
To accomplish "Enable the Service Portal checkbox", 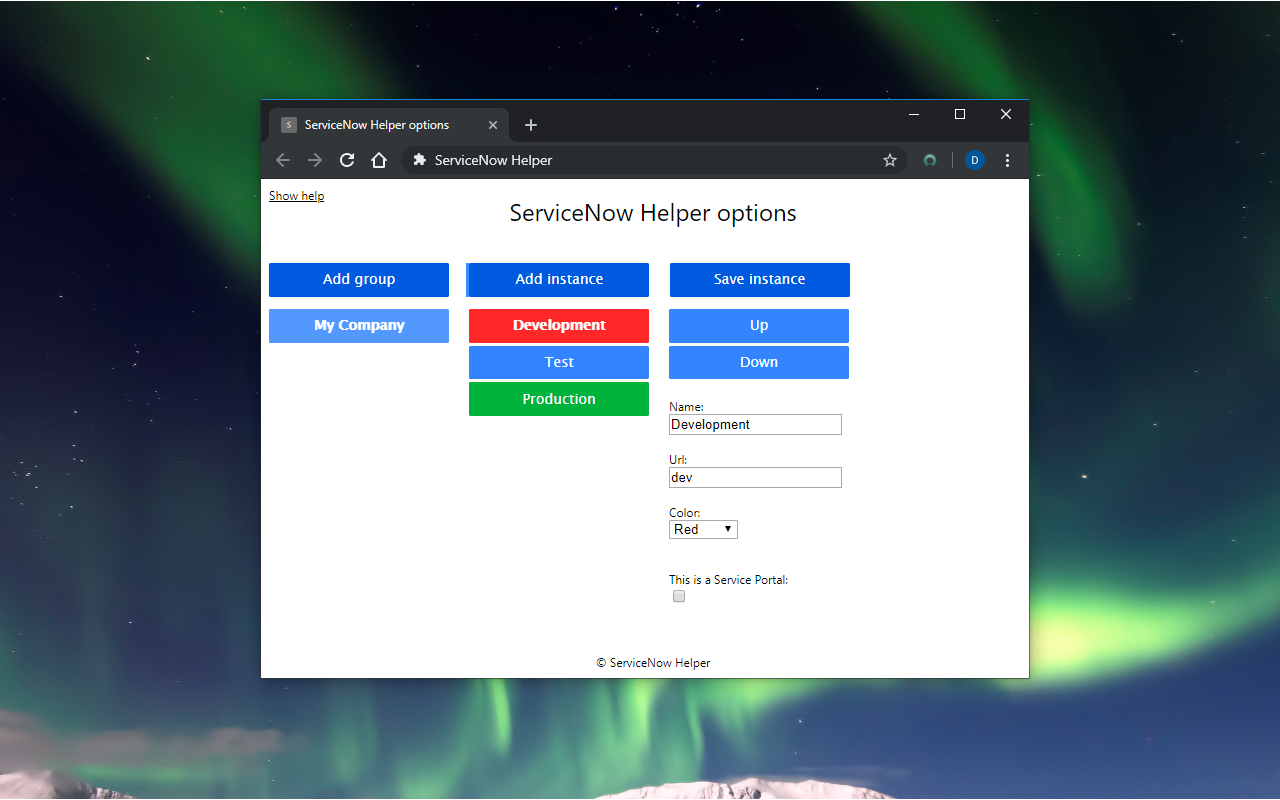I will (x=679, y=596).
